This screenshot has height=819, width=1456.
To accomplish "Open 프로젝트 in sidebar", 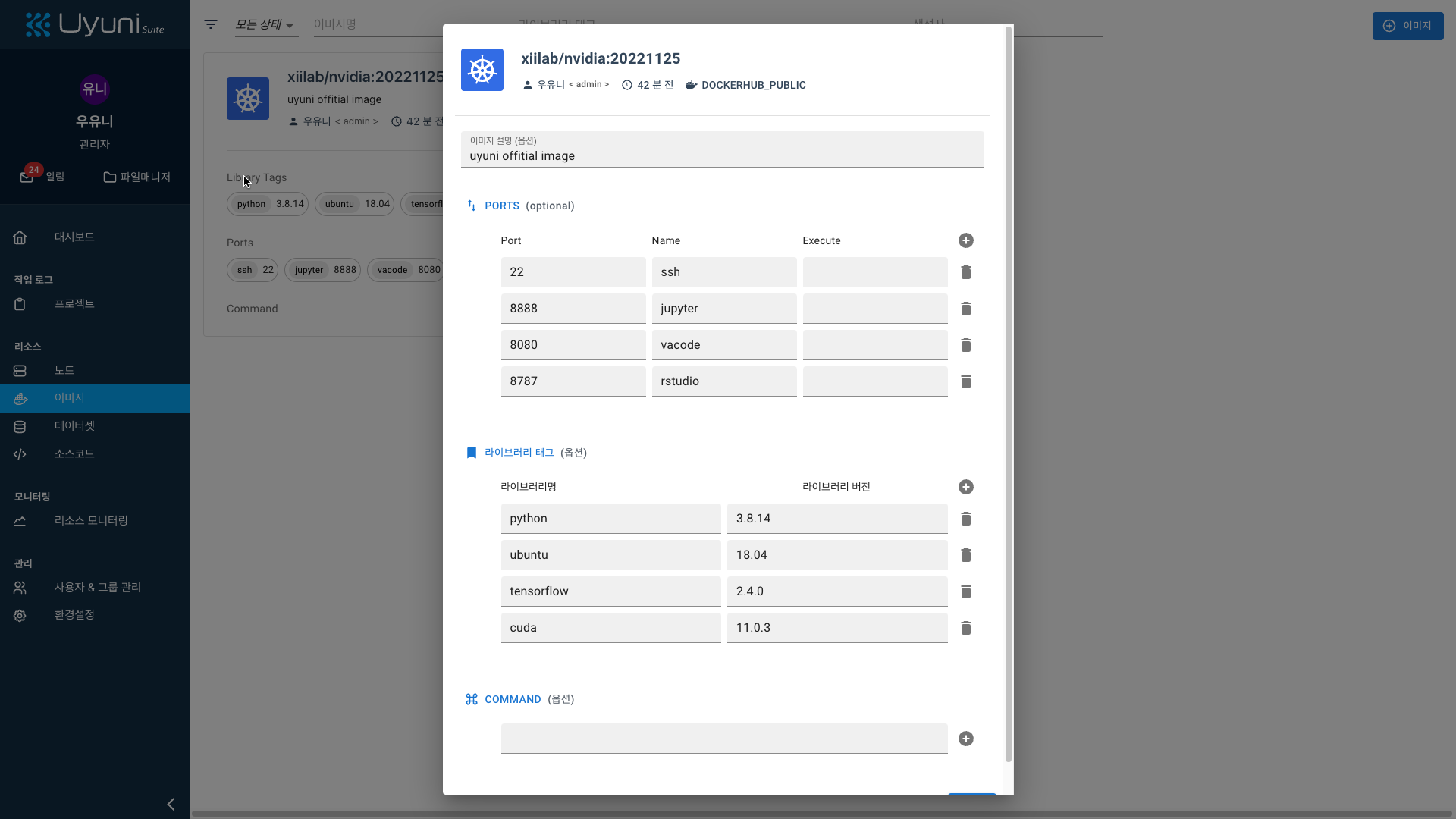I will 95,304.
